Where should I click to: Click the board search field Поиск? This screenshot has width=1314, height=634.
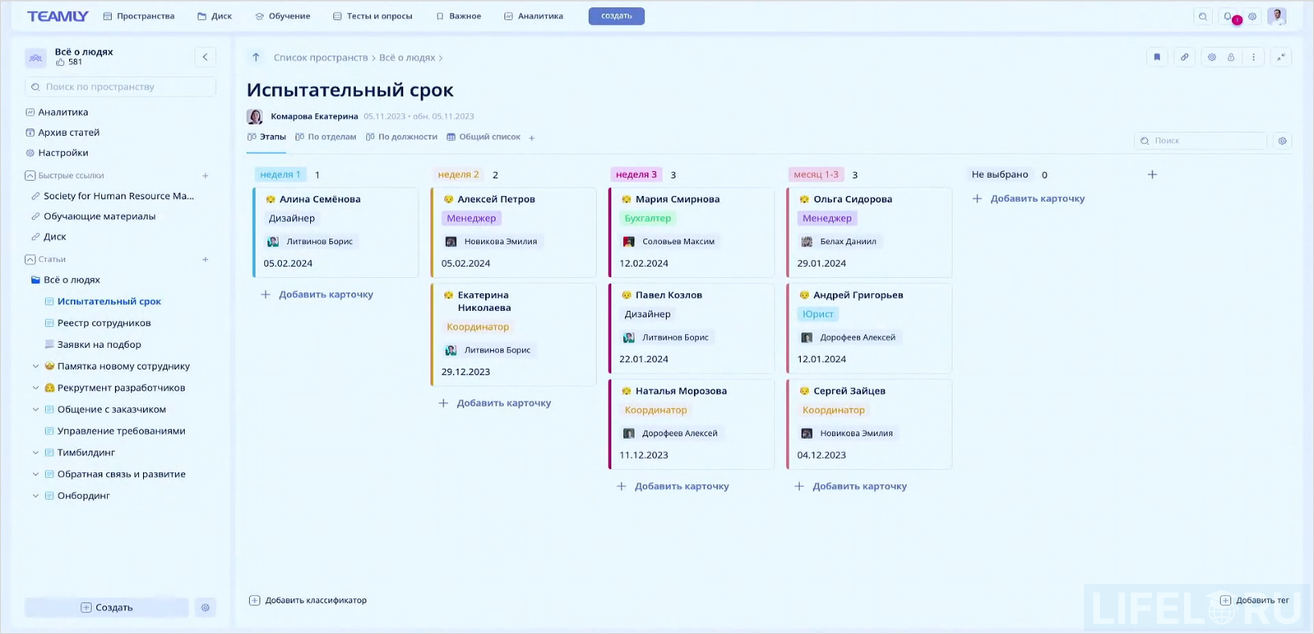coord(1200,140)
